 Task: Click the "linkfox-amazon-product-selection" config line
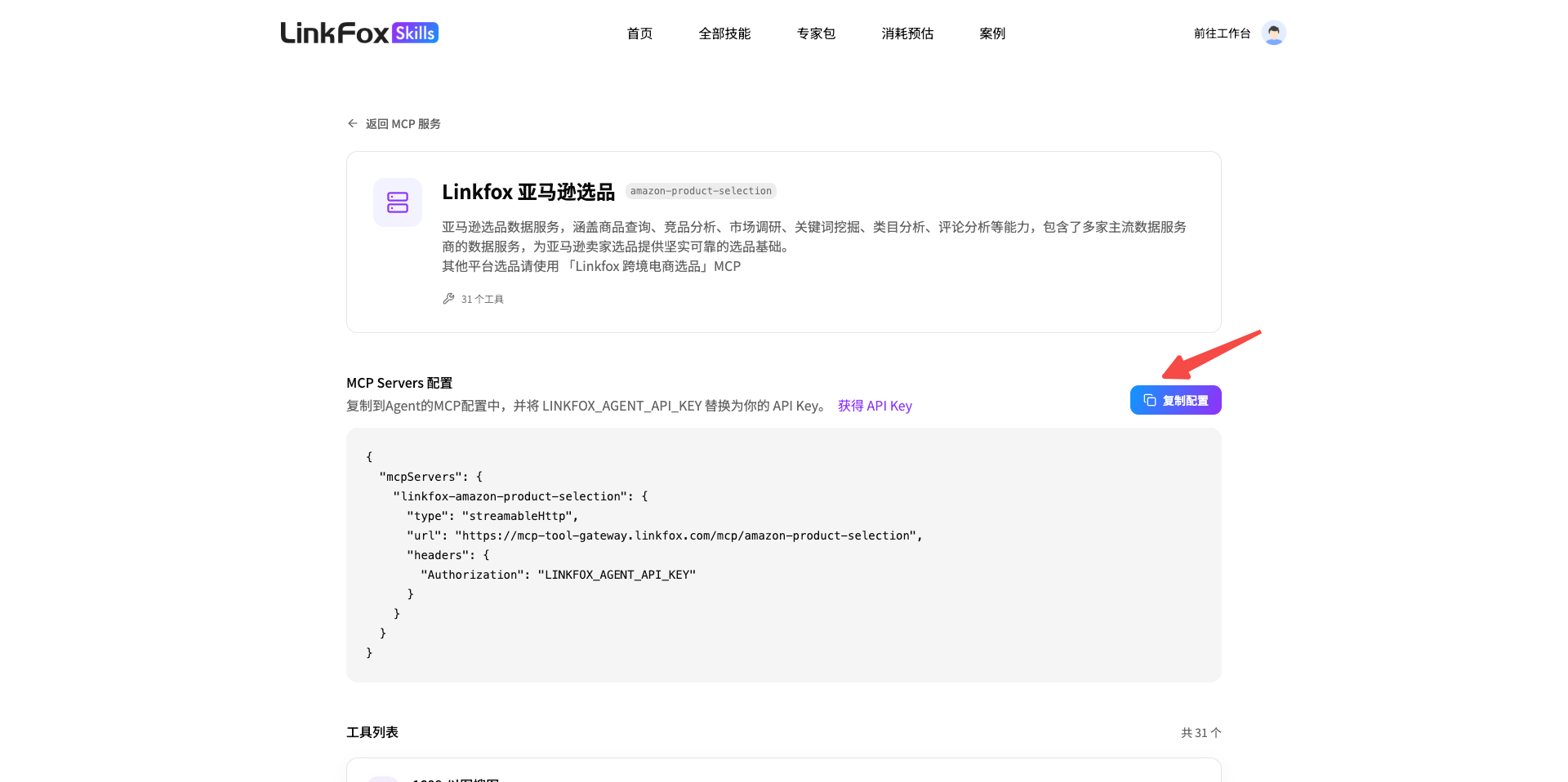coord(520,496)
